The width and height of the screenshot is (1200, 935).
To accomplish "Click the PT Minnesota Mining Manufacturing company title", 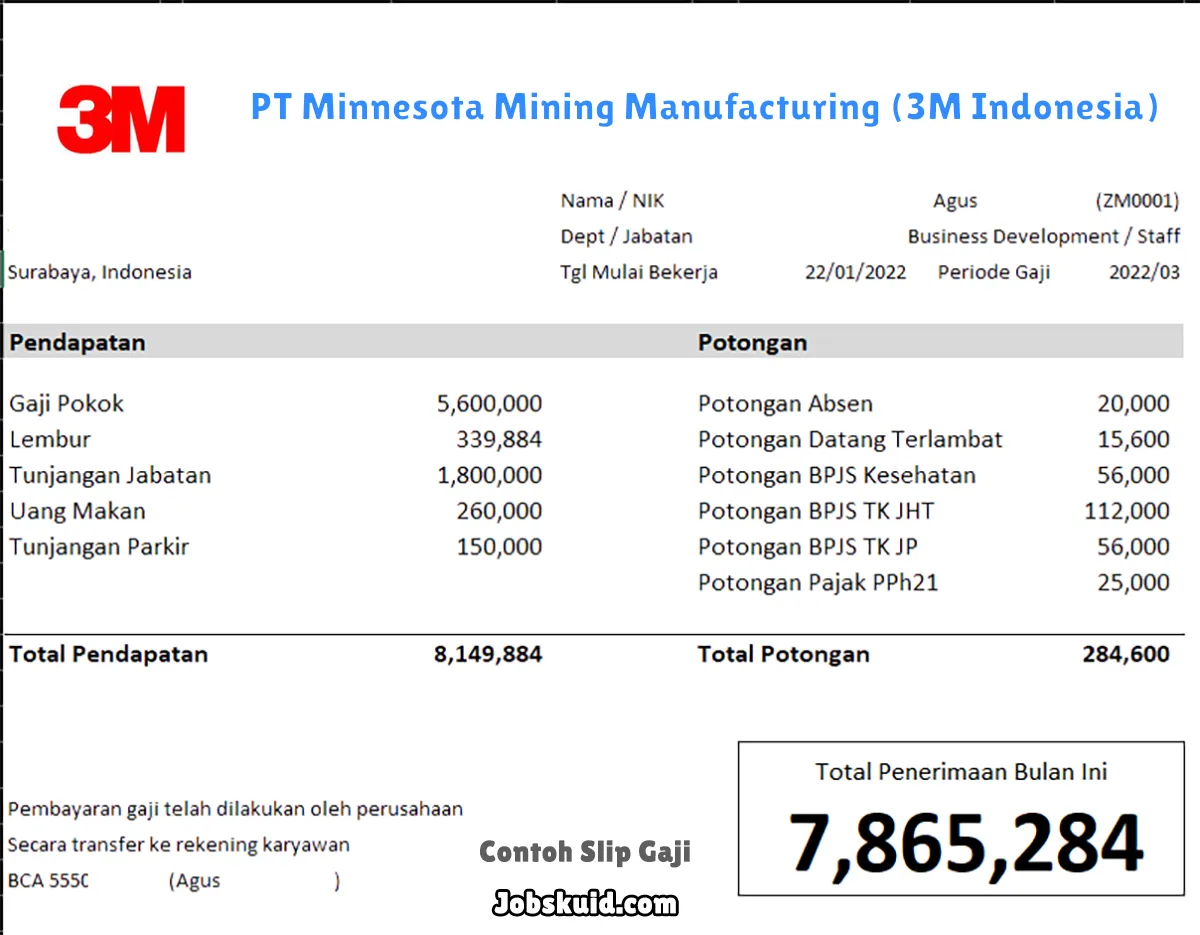I will 704,106.
